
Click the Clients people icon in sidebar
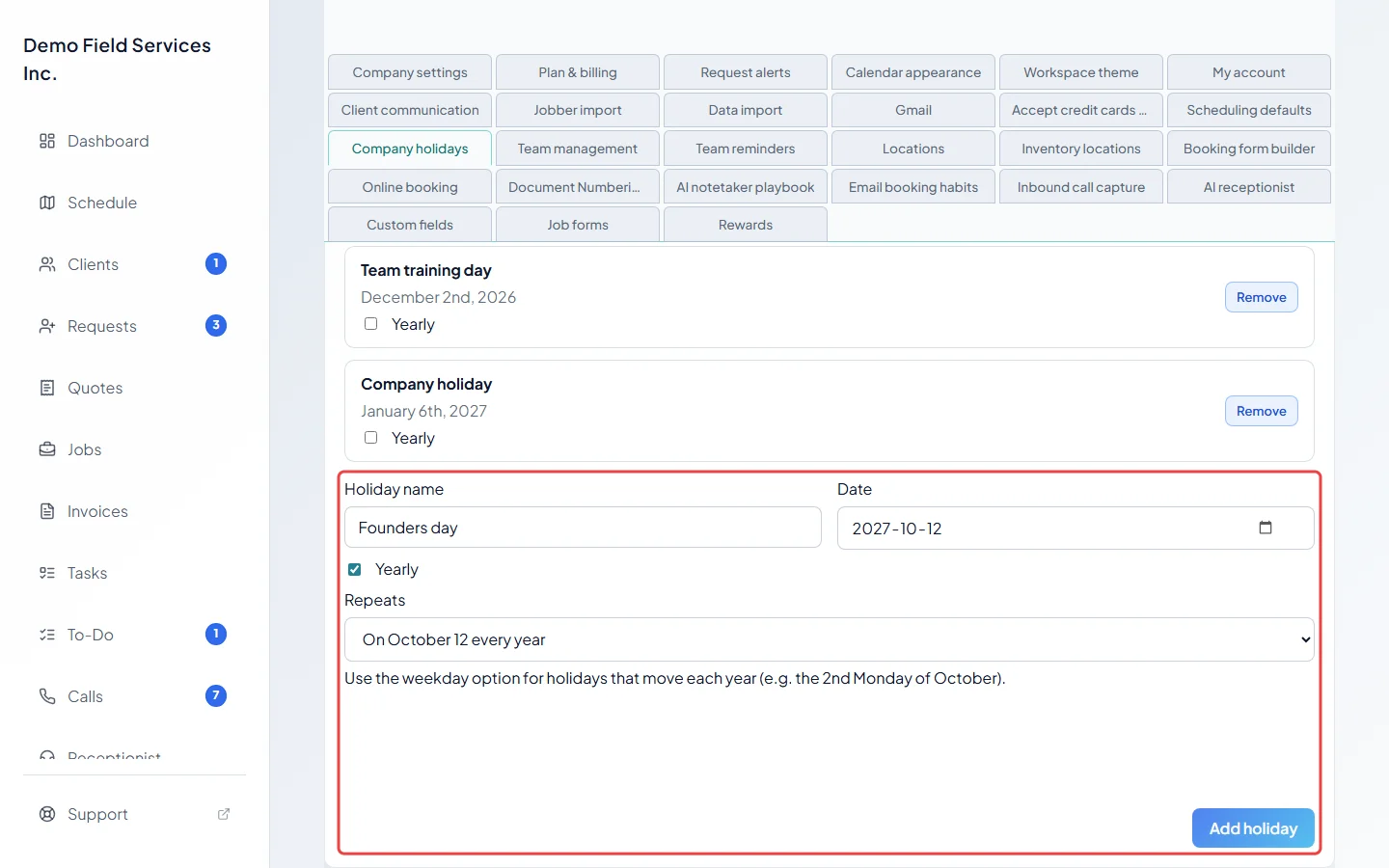tap(47, 264)
